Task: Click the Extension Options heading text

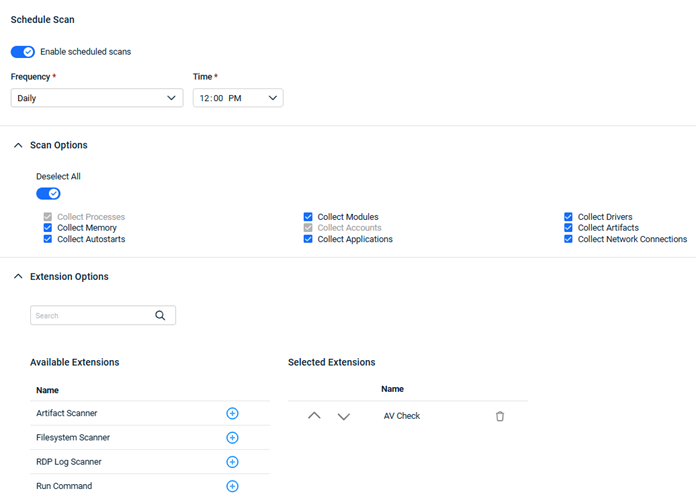Action: (x=69, y=276)
